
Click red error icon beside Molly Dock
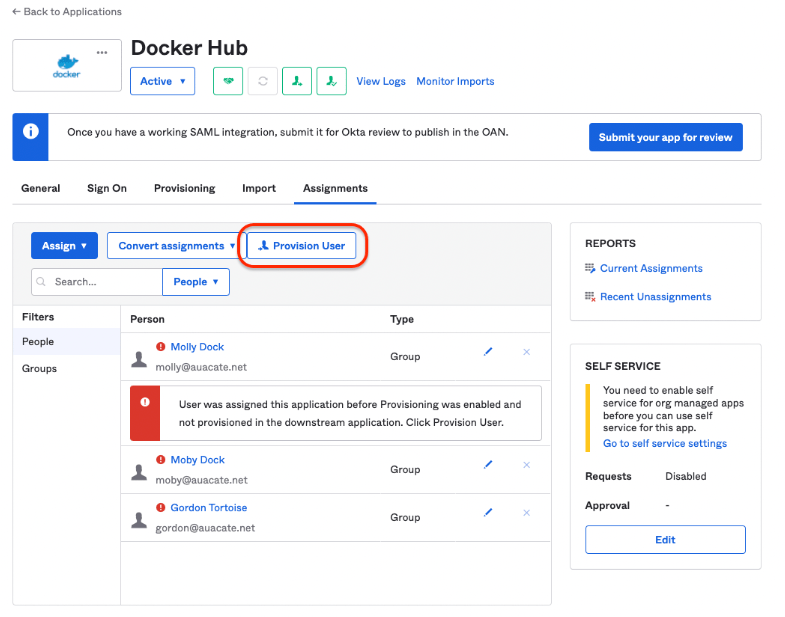[160, 347]
